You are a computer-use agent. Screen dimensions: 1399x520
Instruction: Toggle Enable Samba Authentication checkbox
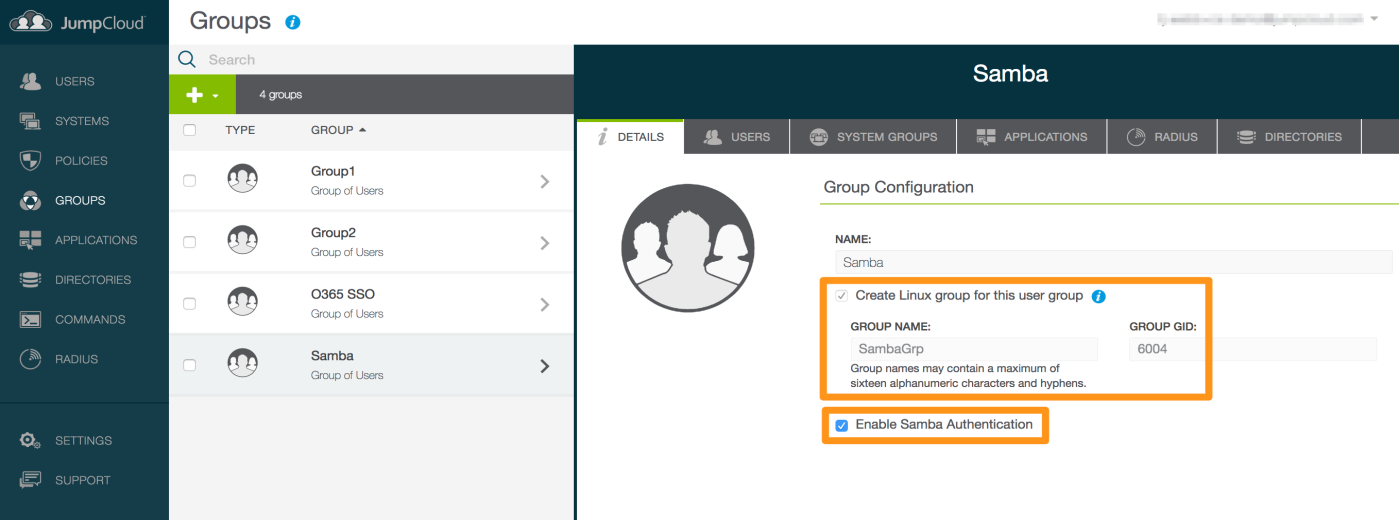pos(842,425)
